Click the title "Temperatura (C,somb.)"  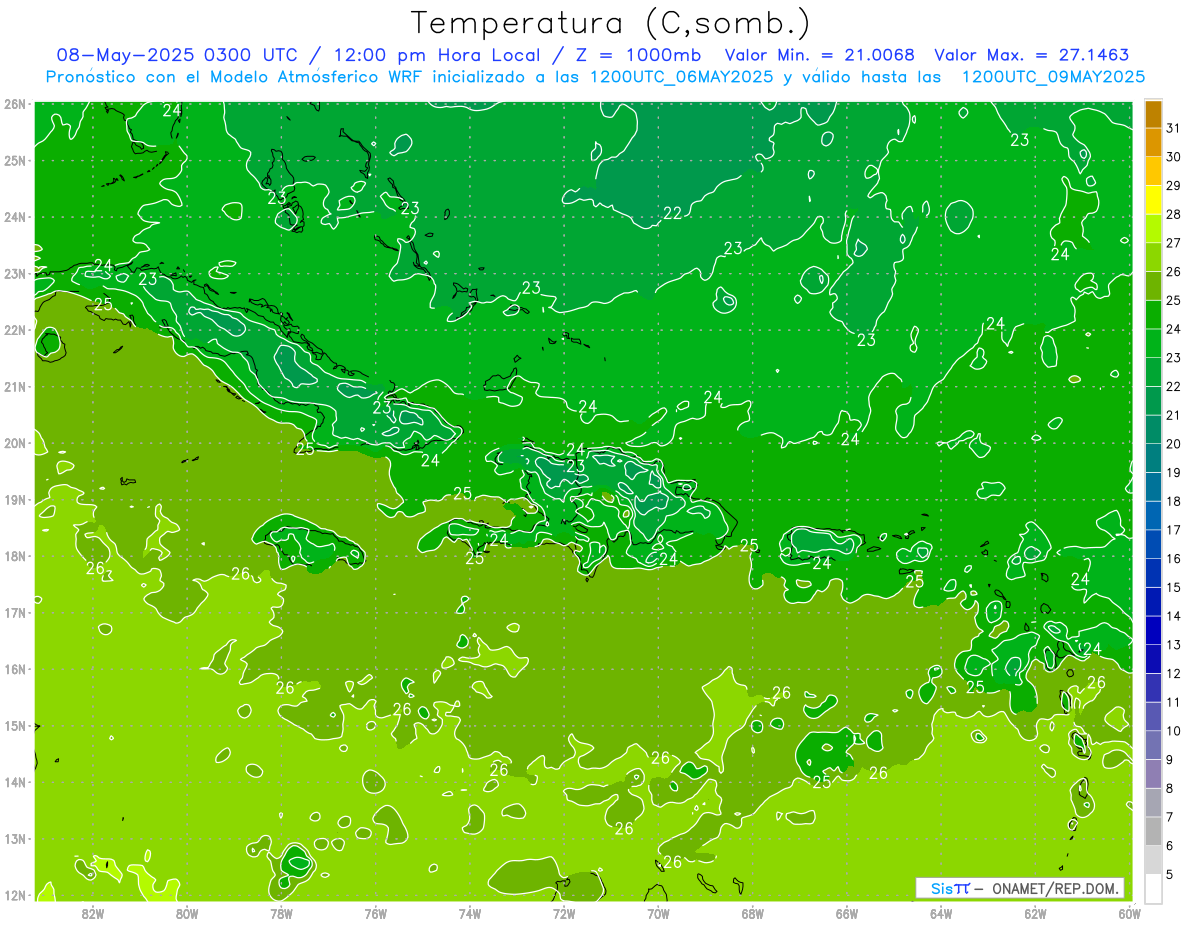(611, 23)
